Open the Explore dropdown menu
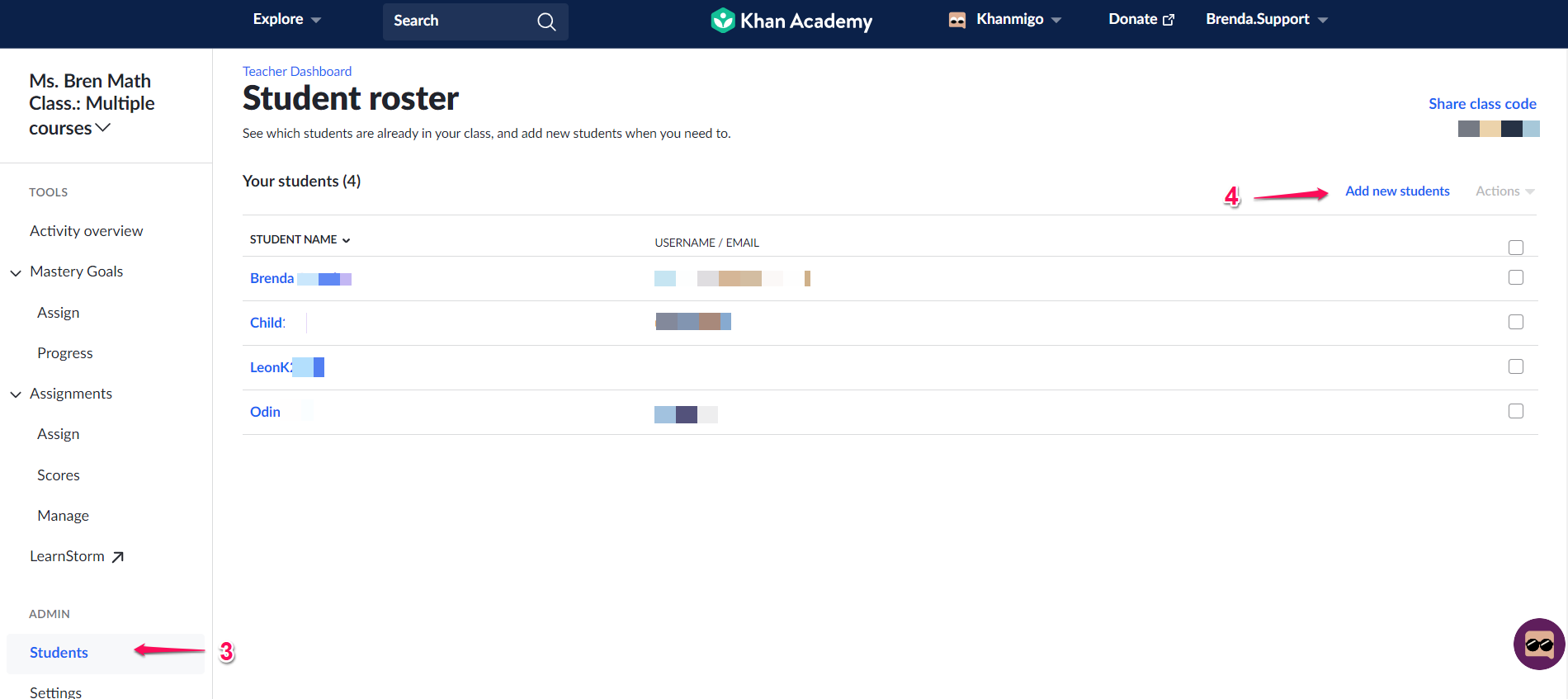This screenshot has width=1568, height=699. coord(286,19)
